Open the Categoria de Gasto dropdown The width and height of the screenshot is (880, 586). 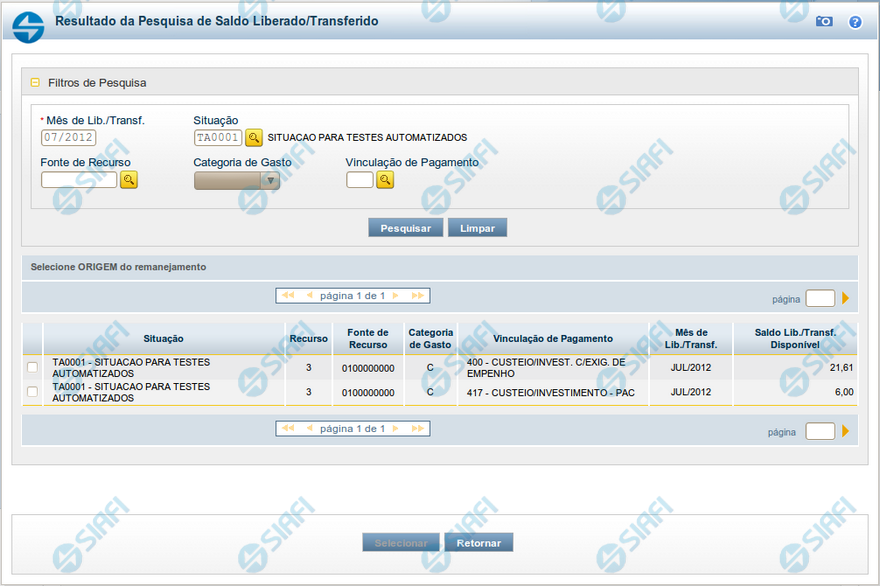pos(237,181)
